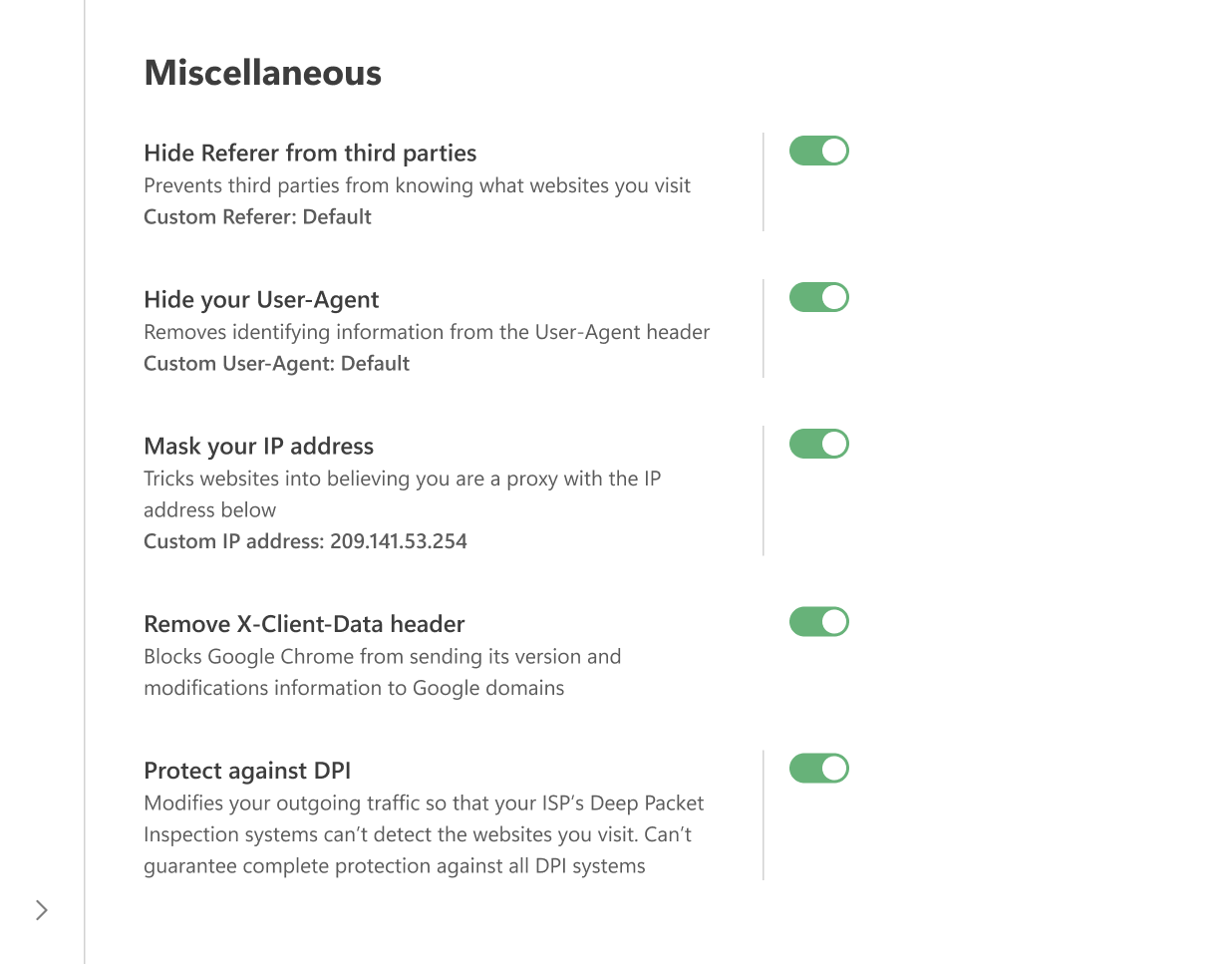
Task: Click the Miscellaneous section heading
Action: point(262,73)
